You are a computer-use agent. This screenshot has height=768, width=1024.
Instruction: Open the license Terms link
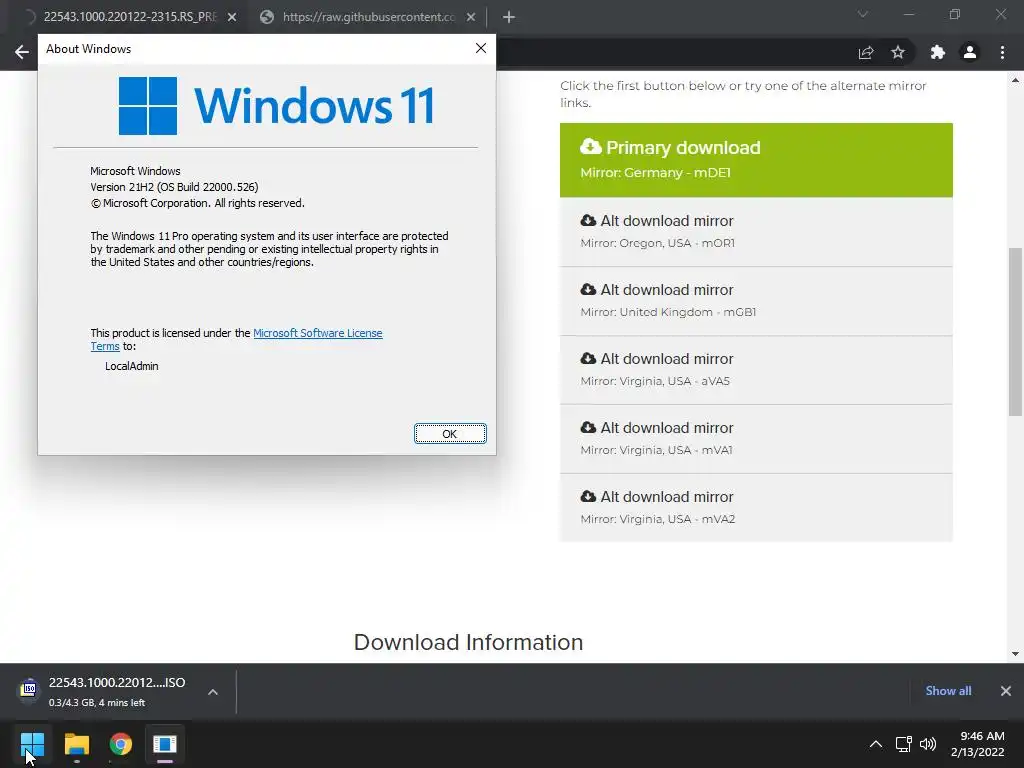pyautogui.click(x=105, y=346)
